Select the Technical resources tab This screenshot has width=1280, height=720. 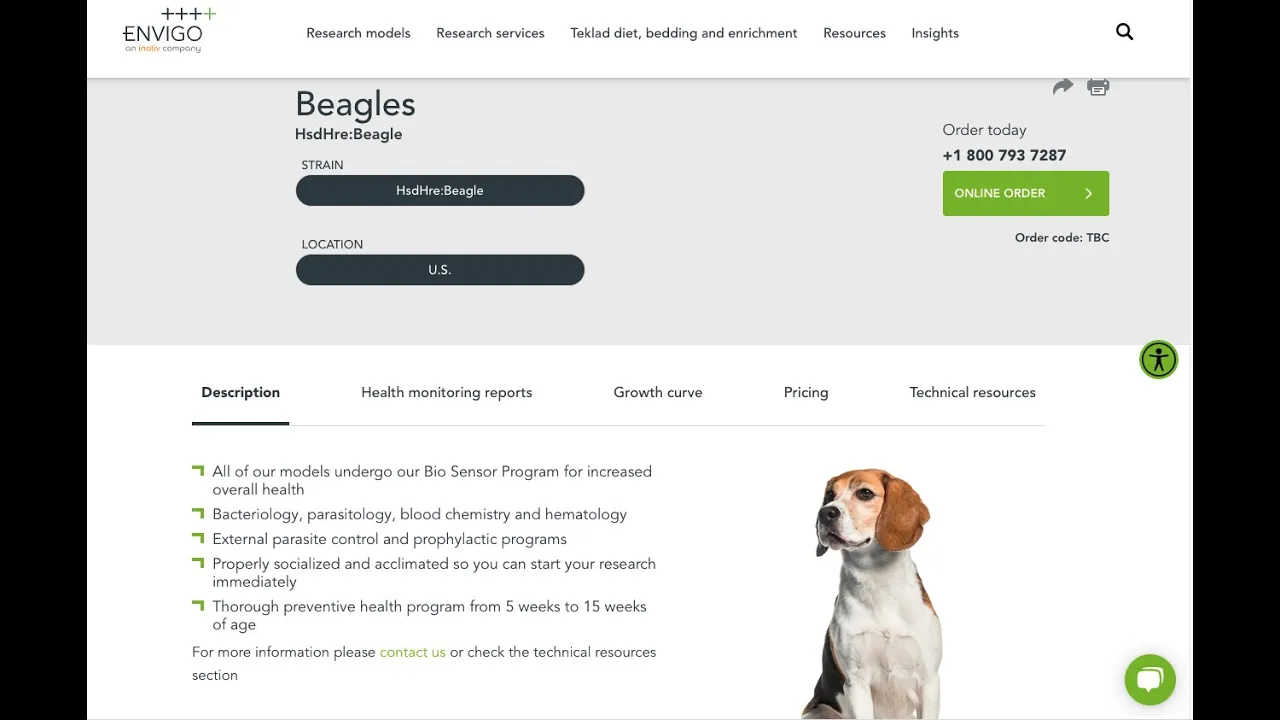point(972,393)
